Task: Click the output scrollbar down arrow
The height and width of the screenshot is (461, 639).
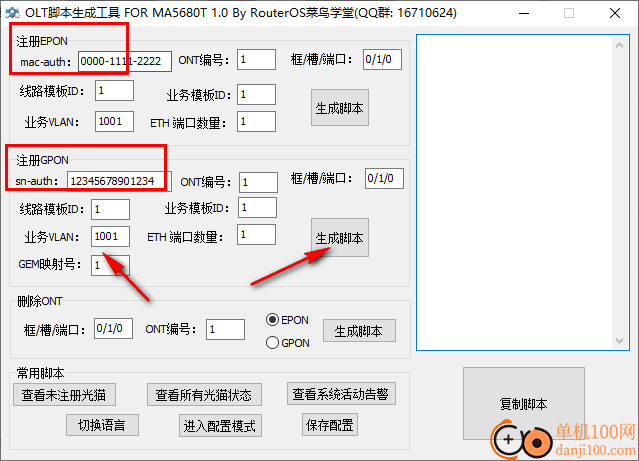Action: click(x=620, y=340)
